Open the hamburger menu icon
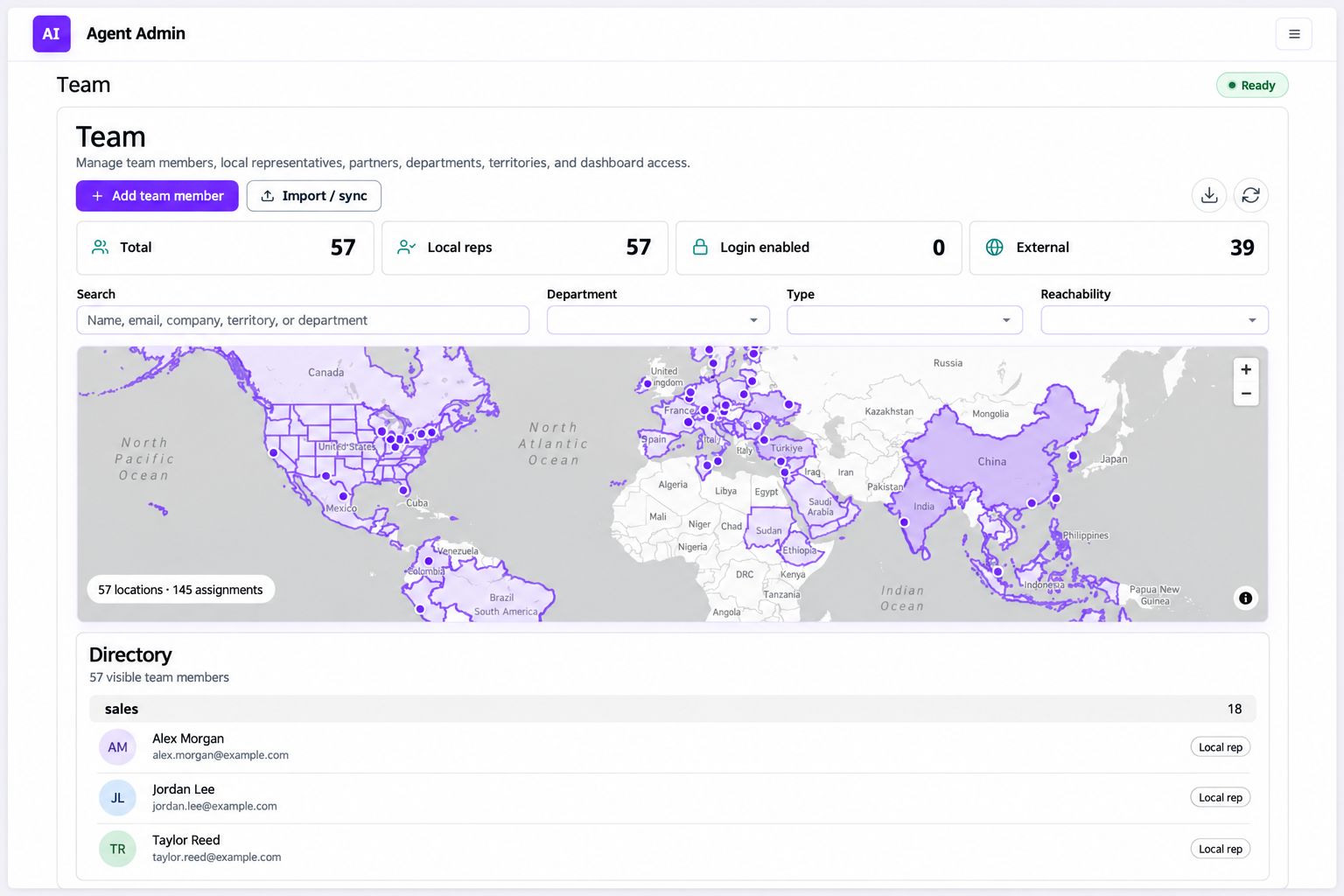The height and width of the screenshot is (896, 1344). tap(1294, 34)
